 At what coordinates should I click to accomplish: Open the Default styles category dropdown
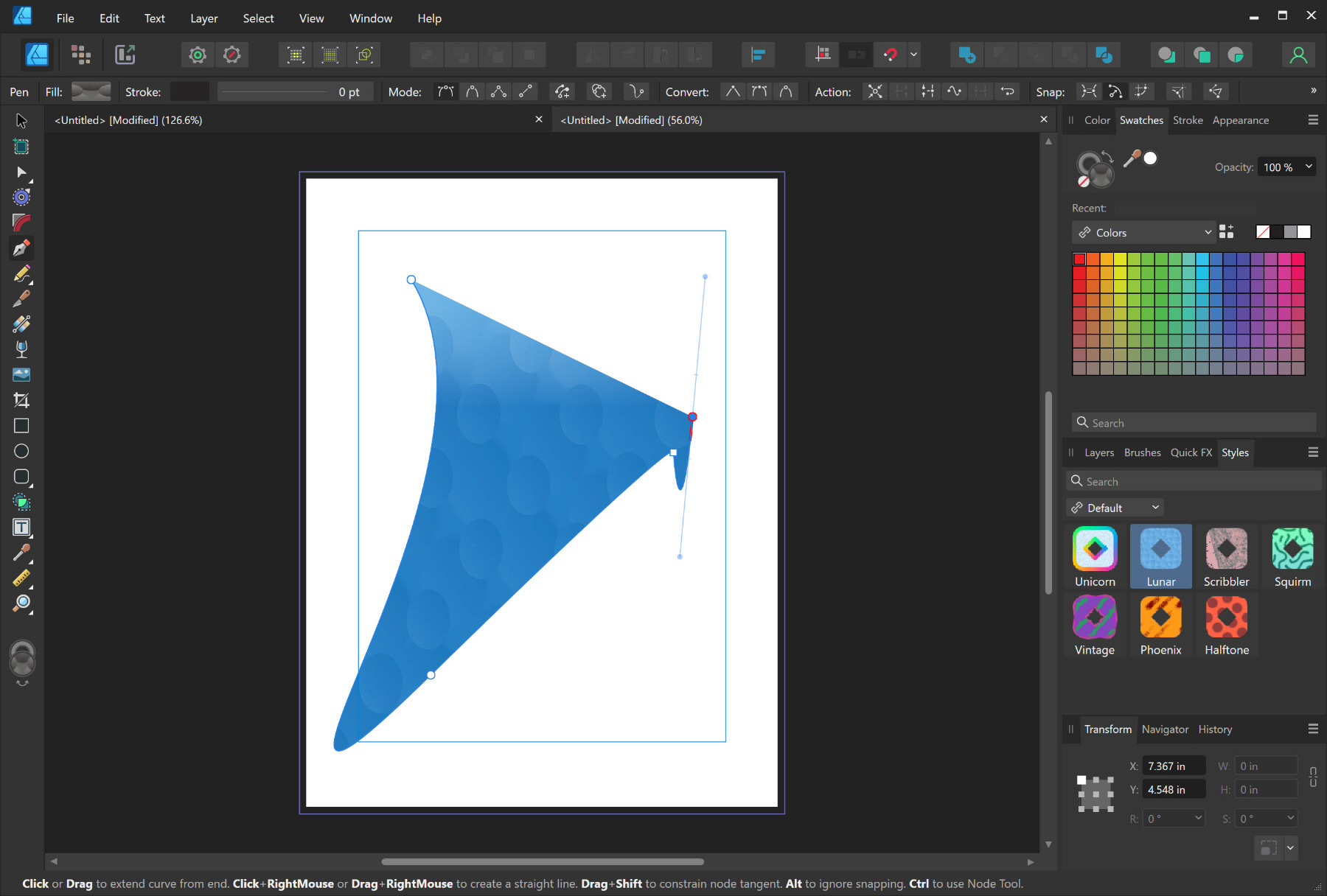pyautogui.click(x=1114, y=508)
